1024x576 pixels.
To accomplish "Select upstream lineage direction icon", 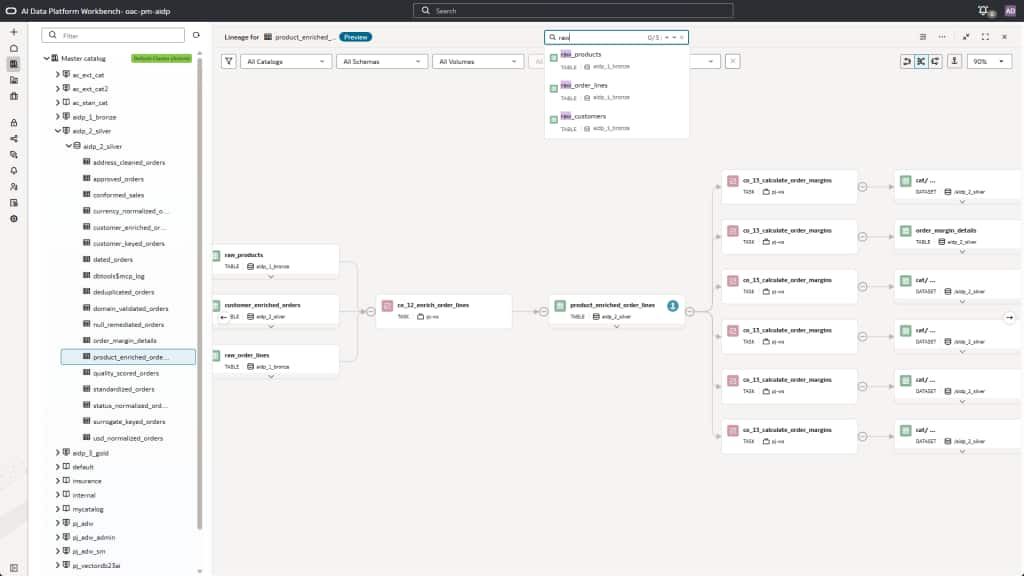I will click(906, 61).
